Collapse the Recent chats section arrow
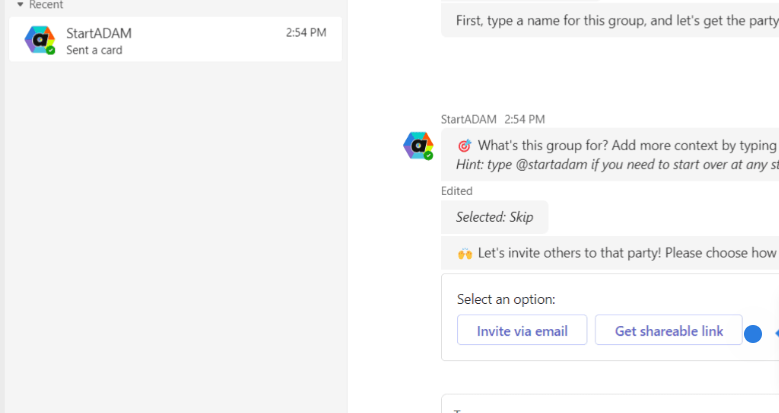 [20, 5]
